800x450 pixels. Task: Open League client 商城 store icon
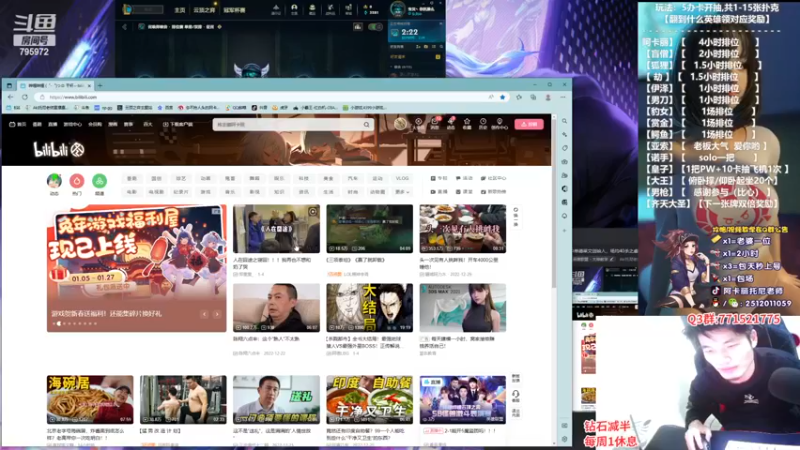(x=348, y=9)
